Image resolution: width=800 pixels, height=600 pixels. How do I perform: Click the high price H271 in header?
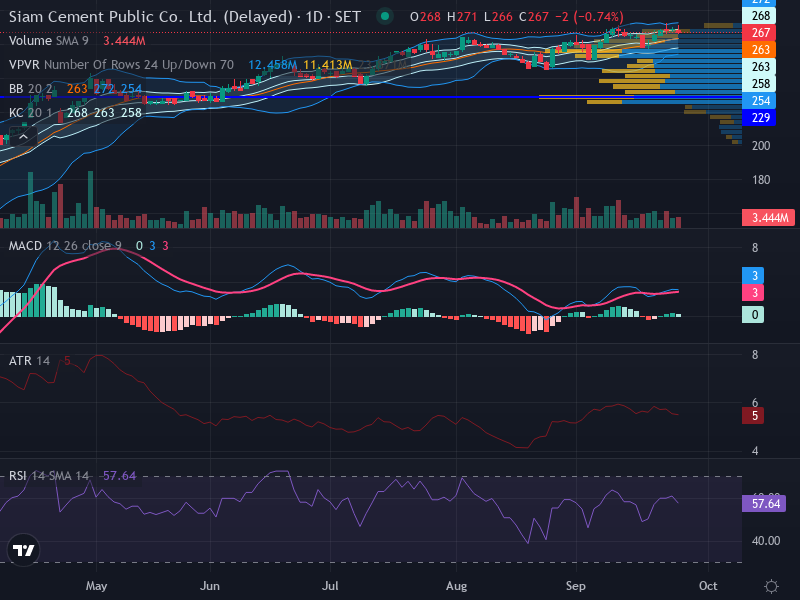click(462, 17)
